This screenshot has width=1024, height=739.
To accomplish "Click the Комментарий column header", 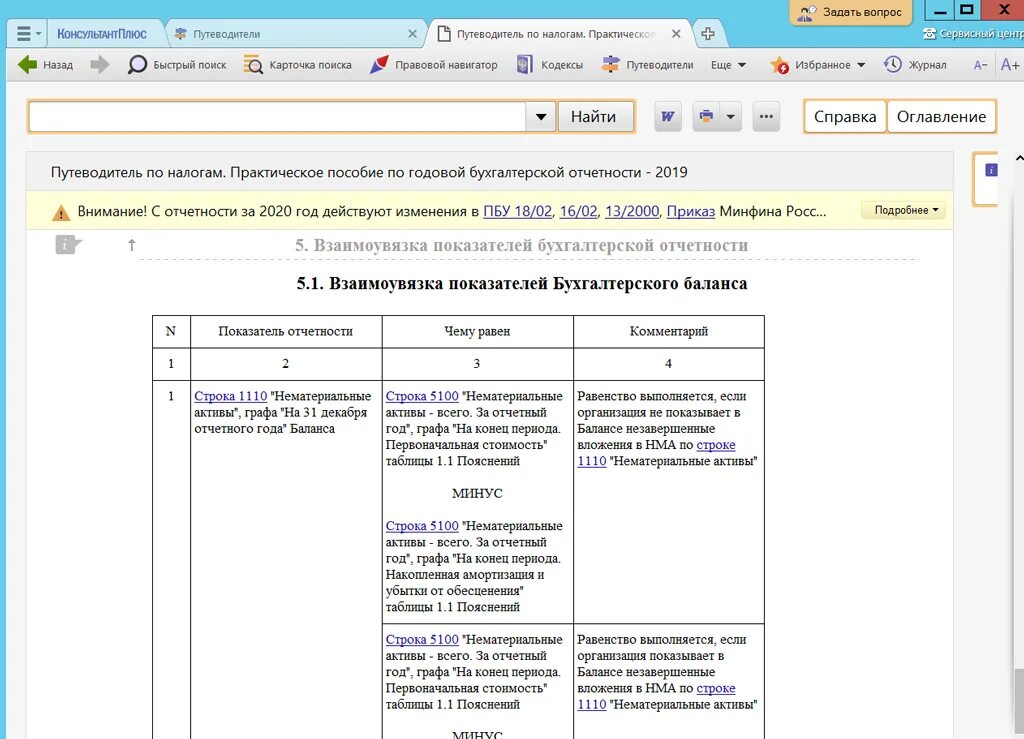I will [668, 332].
